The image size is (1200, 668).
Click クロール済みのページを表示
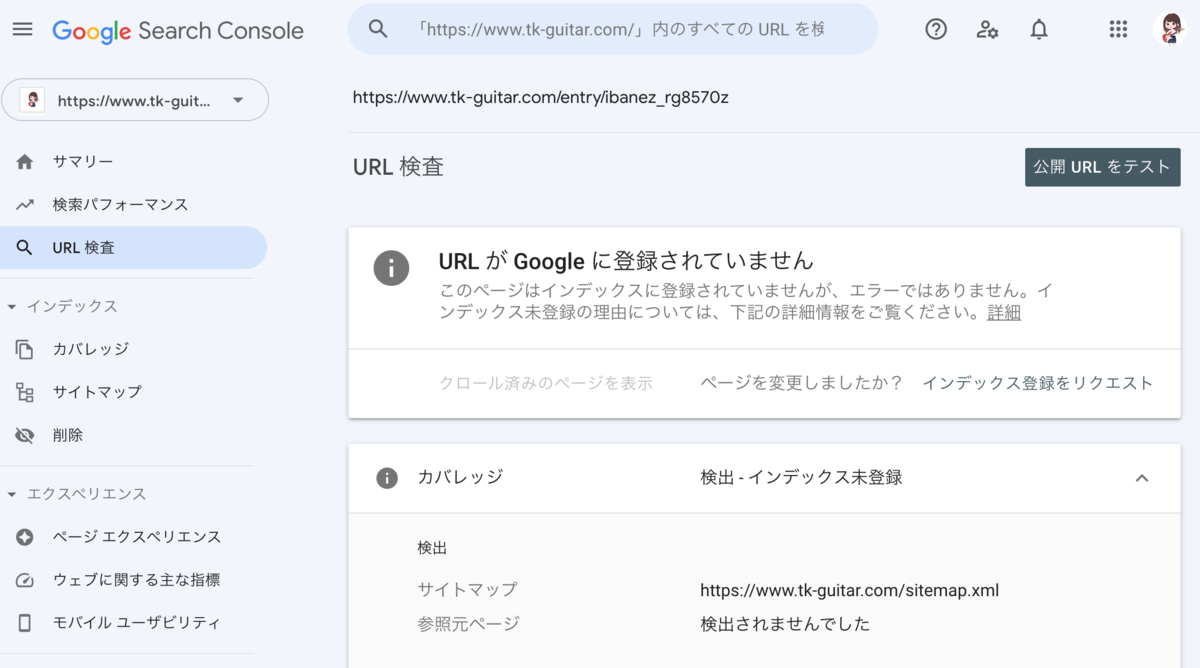click(546, 383)
